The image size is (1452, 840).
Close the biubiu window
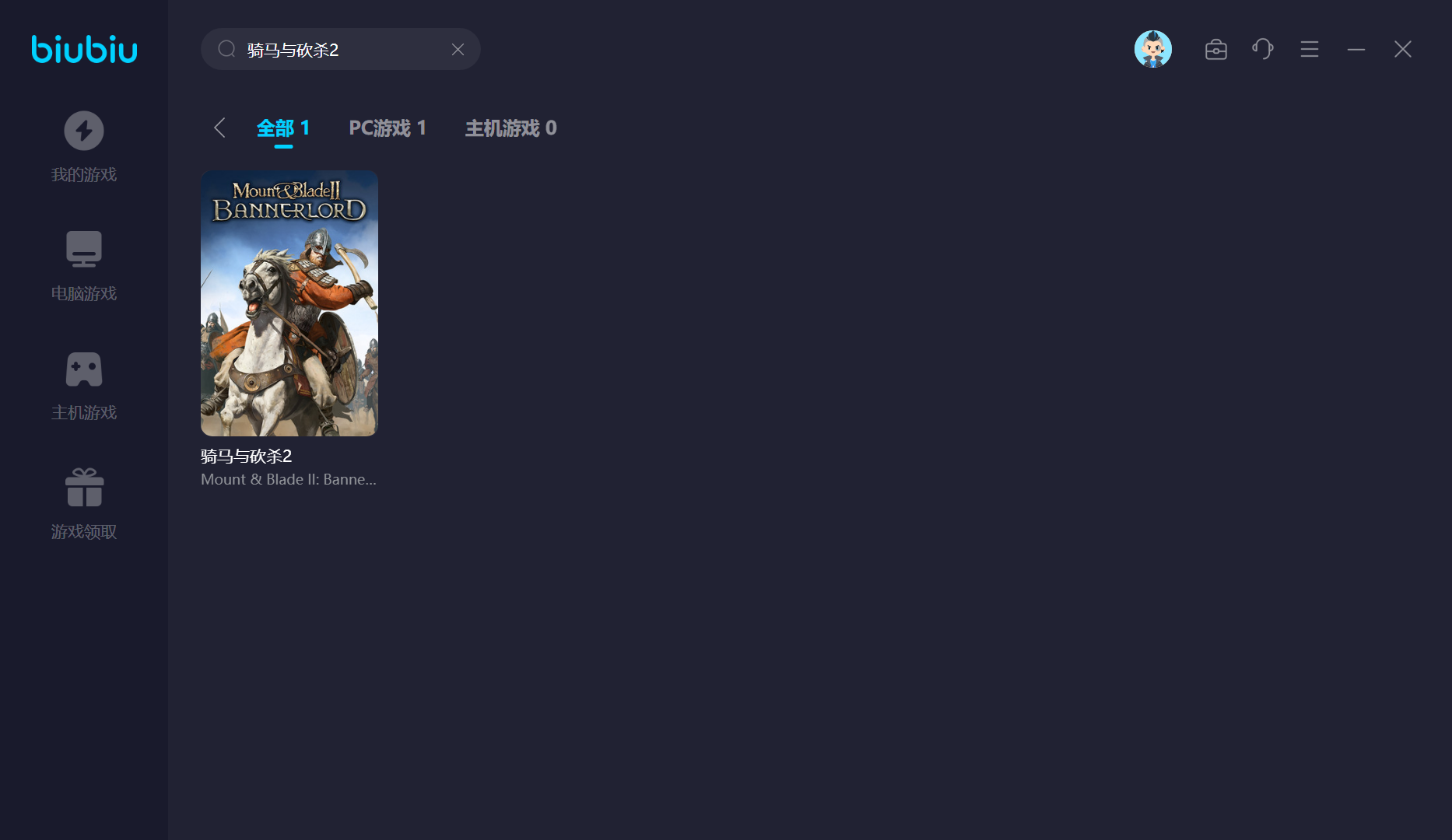(1402, 50)
